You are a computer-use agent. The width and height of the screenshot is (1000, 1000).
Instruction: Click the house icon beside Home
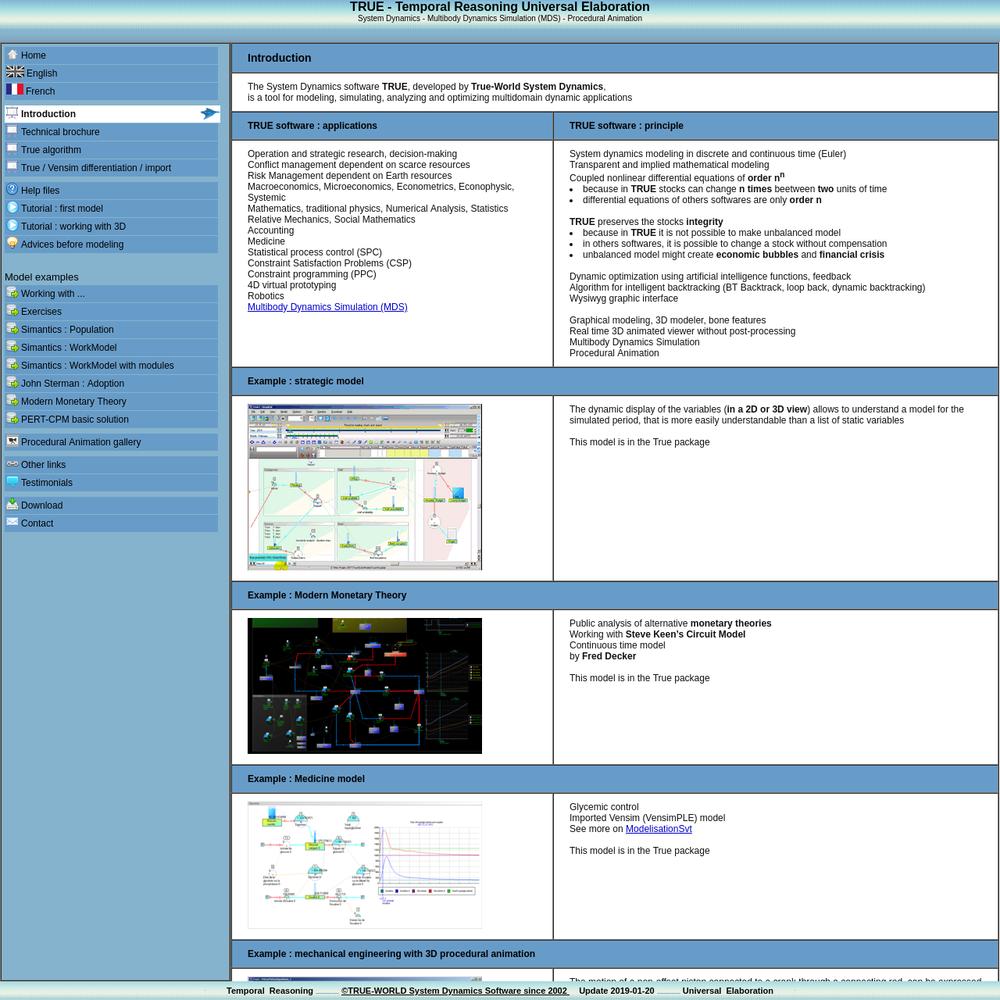coord(12,55)
